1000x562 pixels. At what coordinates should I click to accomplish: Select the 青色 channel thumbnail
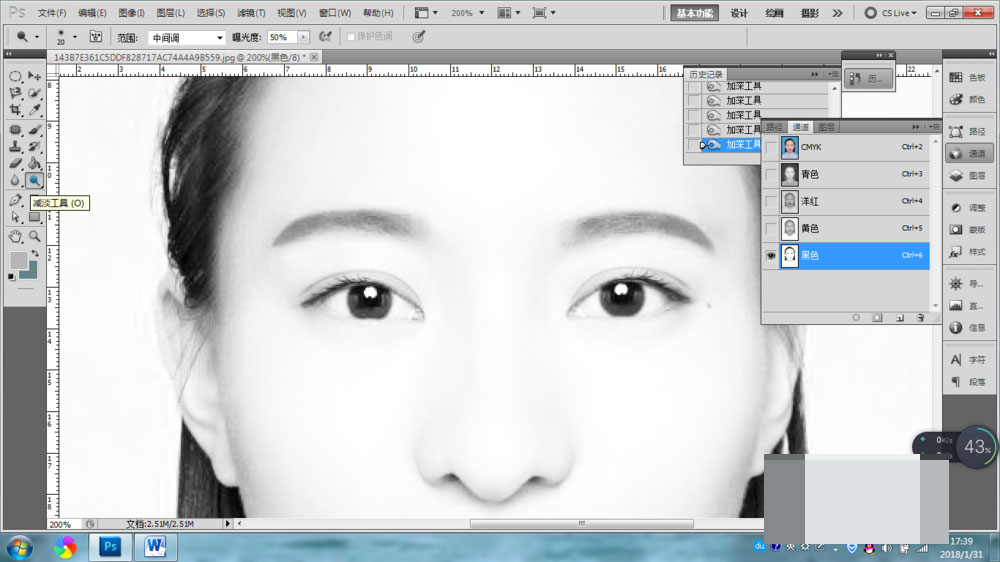(x=790, y=174)
